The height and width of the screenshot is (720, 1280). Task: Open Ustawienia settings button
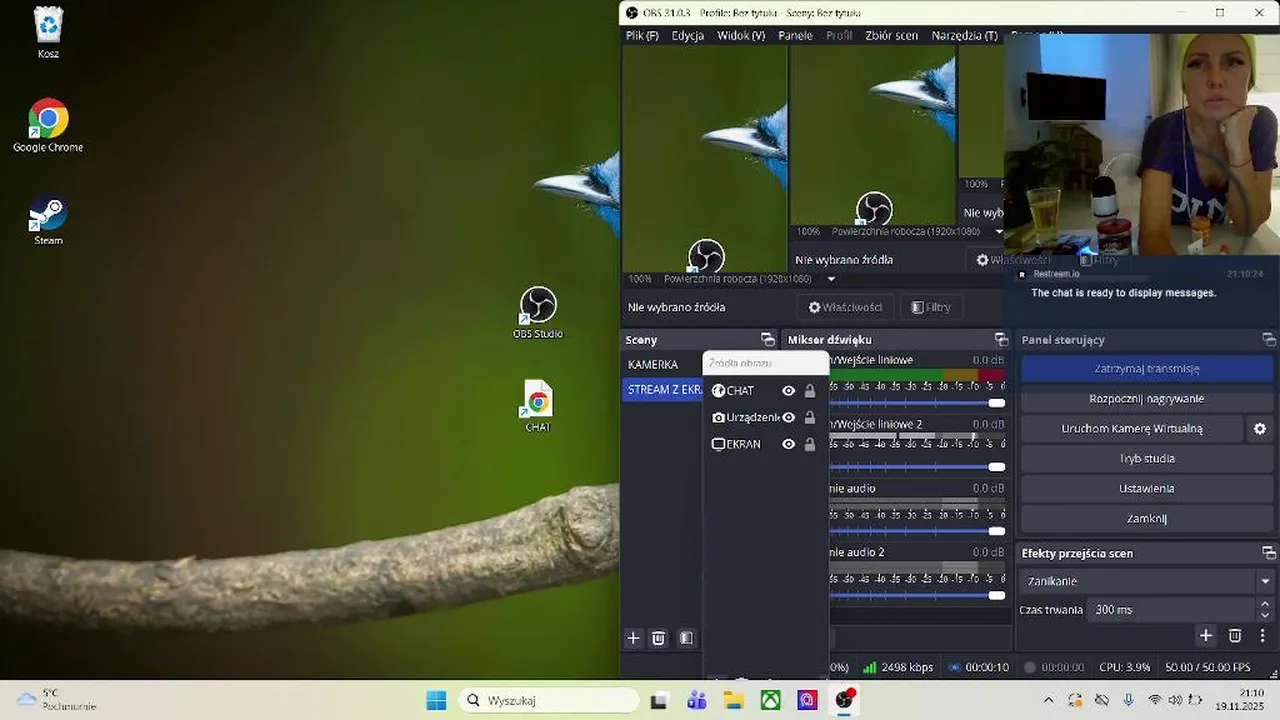[1146, 489]
